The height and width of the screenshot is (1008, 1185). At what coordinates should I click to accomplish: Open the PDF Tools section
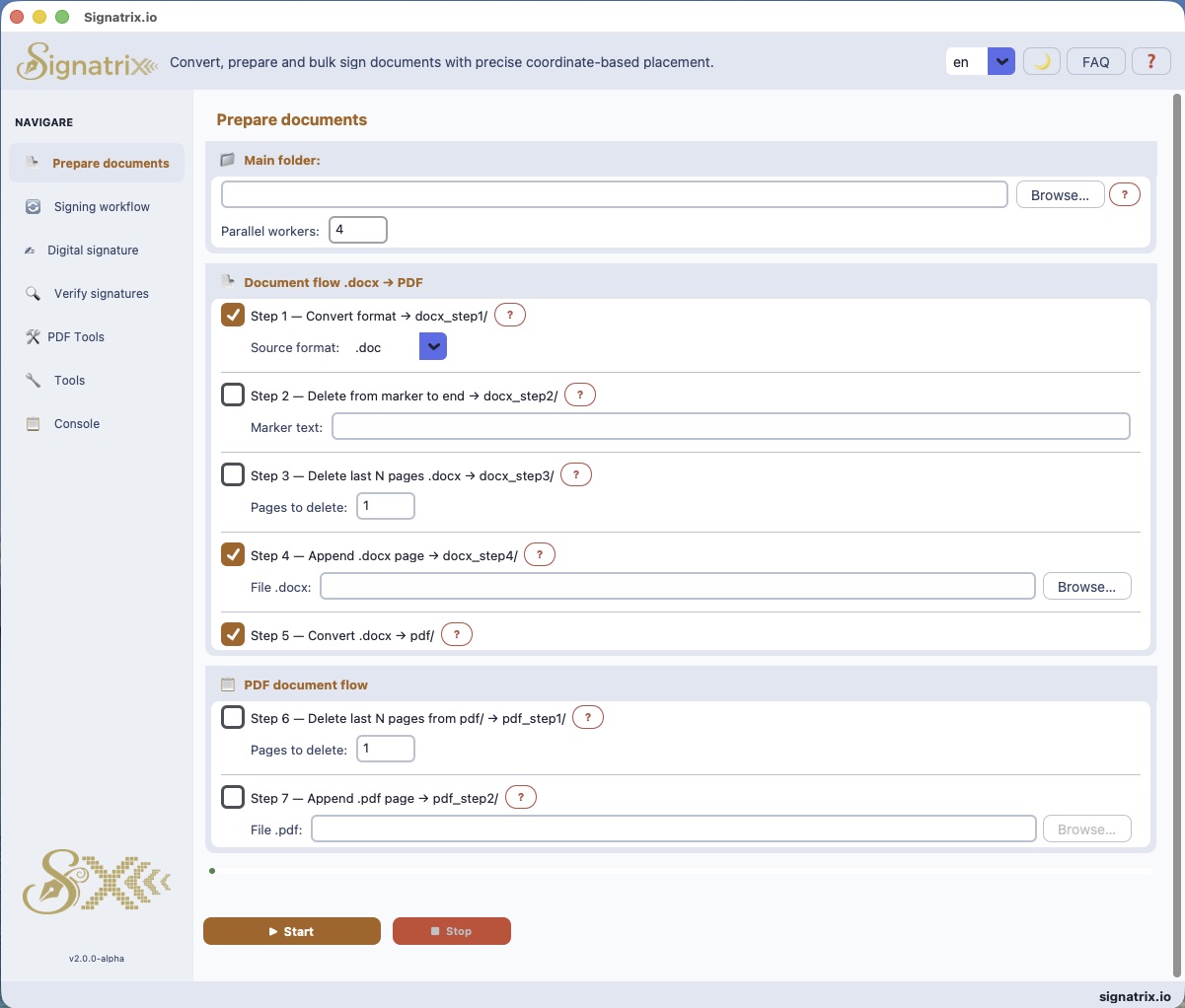pos(76,336)
